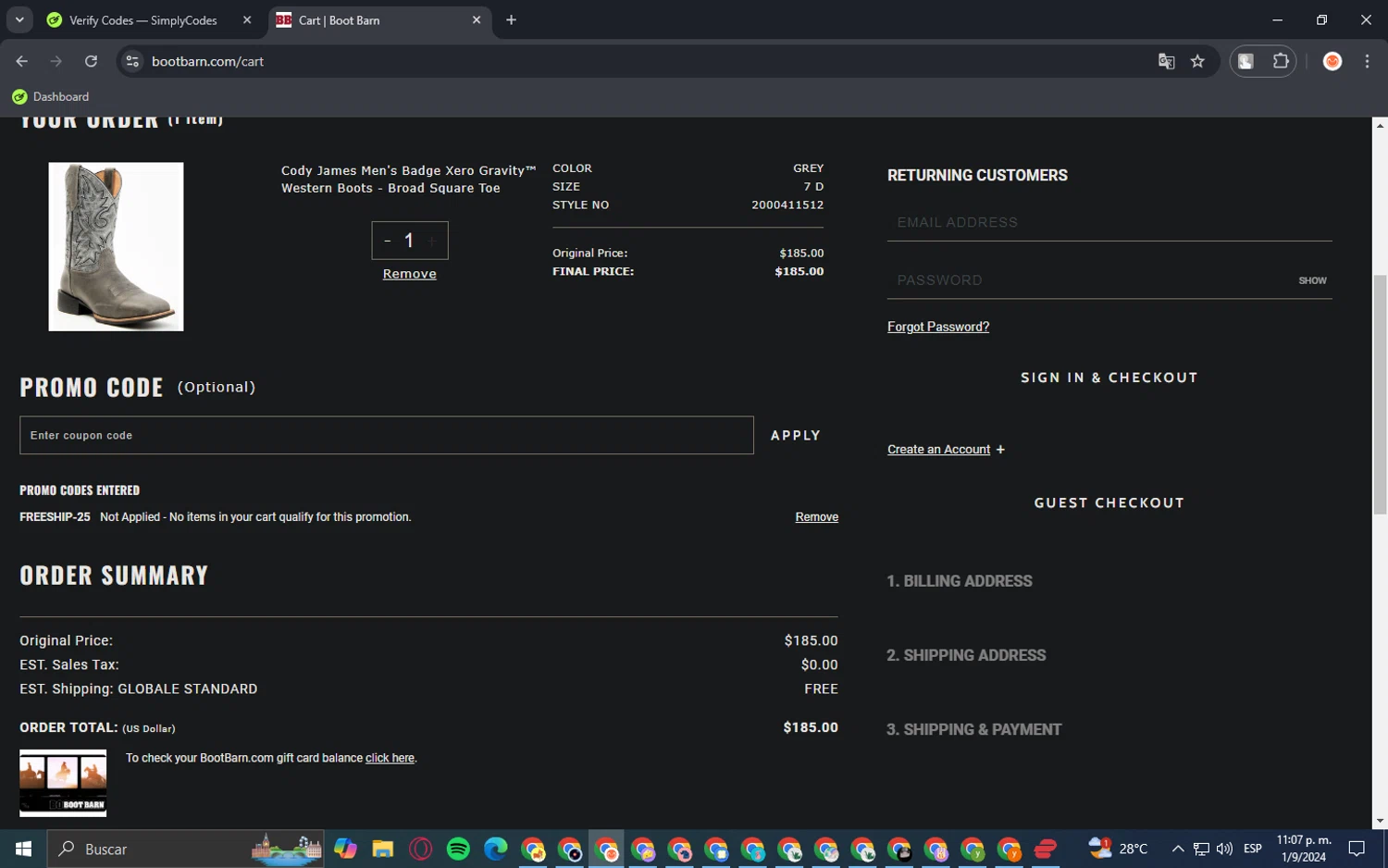Image resolution: width=1388 pixels, height=868 pixels.
Task: Reload the page with refresh icon
Action: tap(91, 61)
